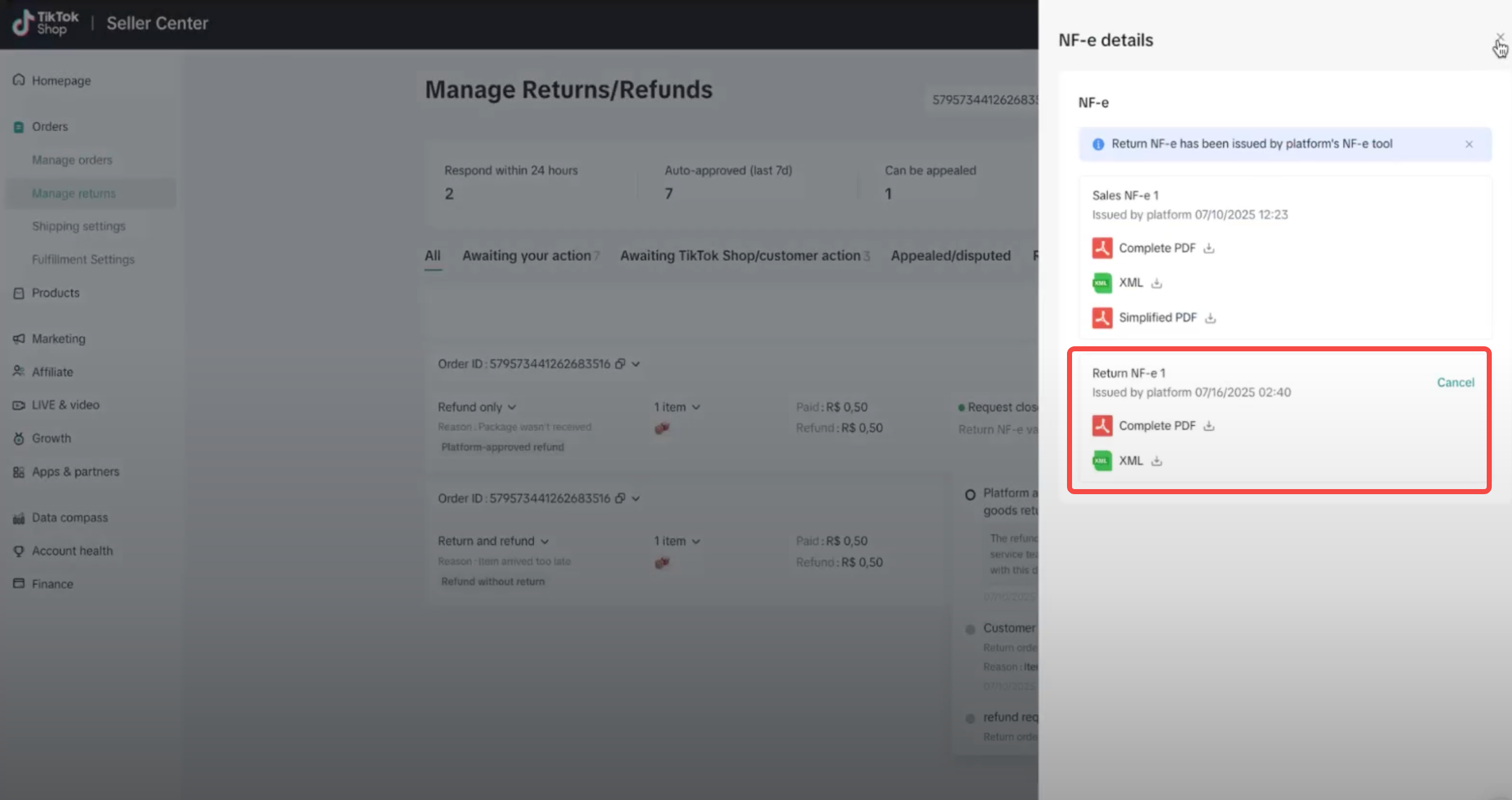This screenshot has height=800, width=1512.
Task: Open Manage orders submenu item
Action: [72, 160]
